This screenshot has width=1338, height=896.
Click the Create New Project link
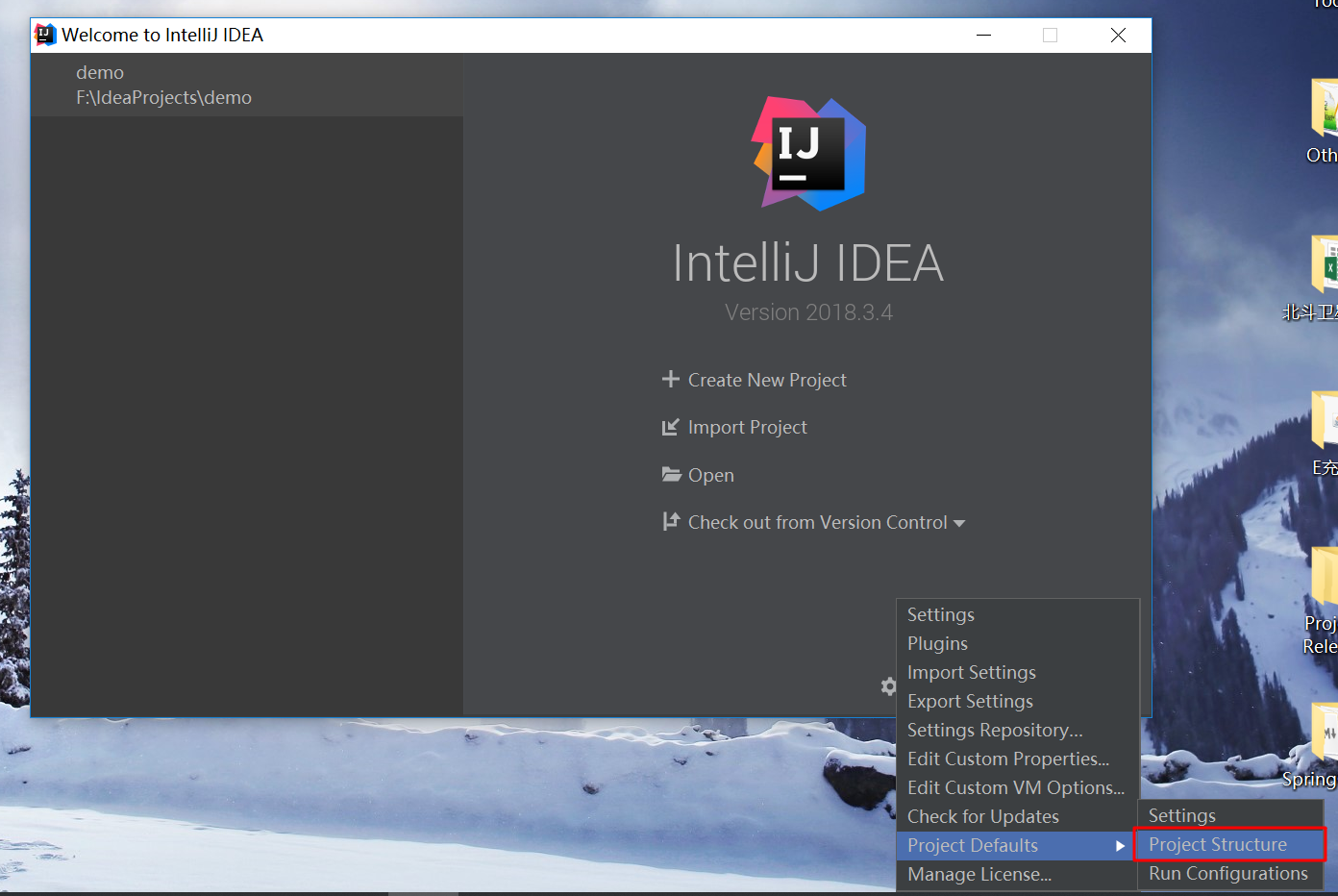pyautogui.click(x=767, y=380)
